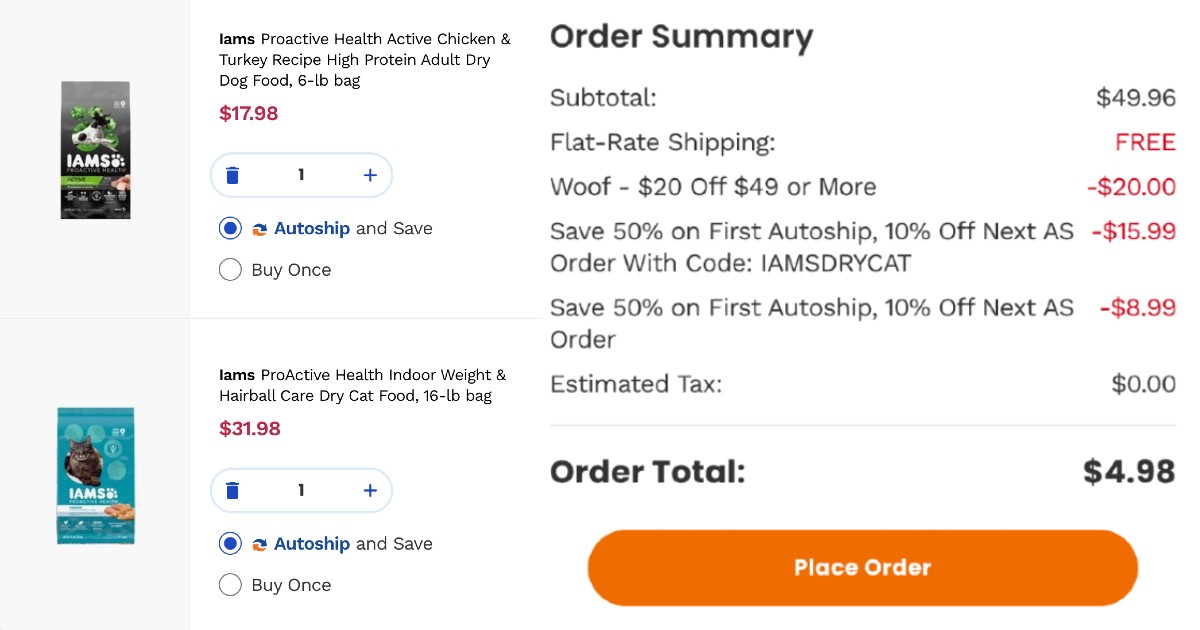Image resolution: width=1200 pixels, height=630 pixels.
Task: Click the dog food quantity field showing 1
Action: tap(301, 176)
